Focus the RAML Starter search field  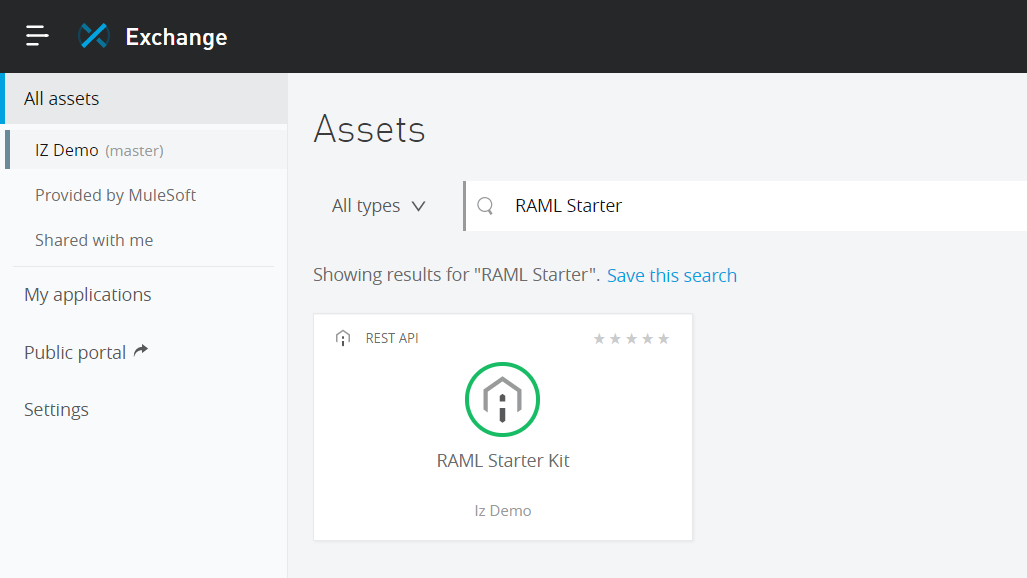point(747,206)
